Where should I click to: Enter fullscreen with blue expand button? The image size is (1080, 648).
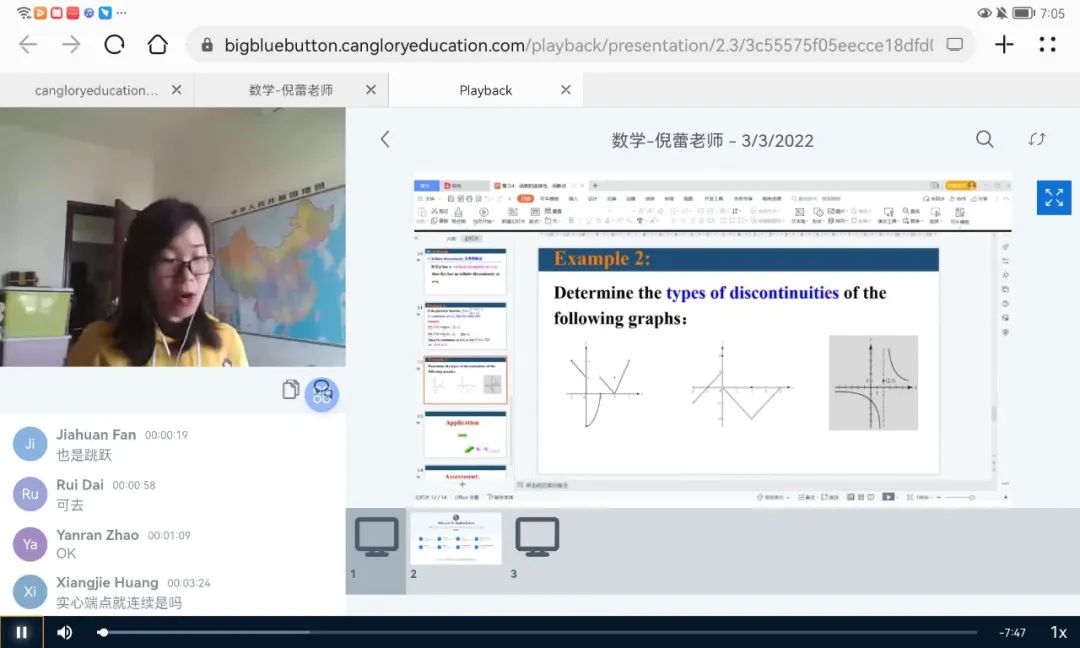pos(1054,198)
